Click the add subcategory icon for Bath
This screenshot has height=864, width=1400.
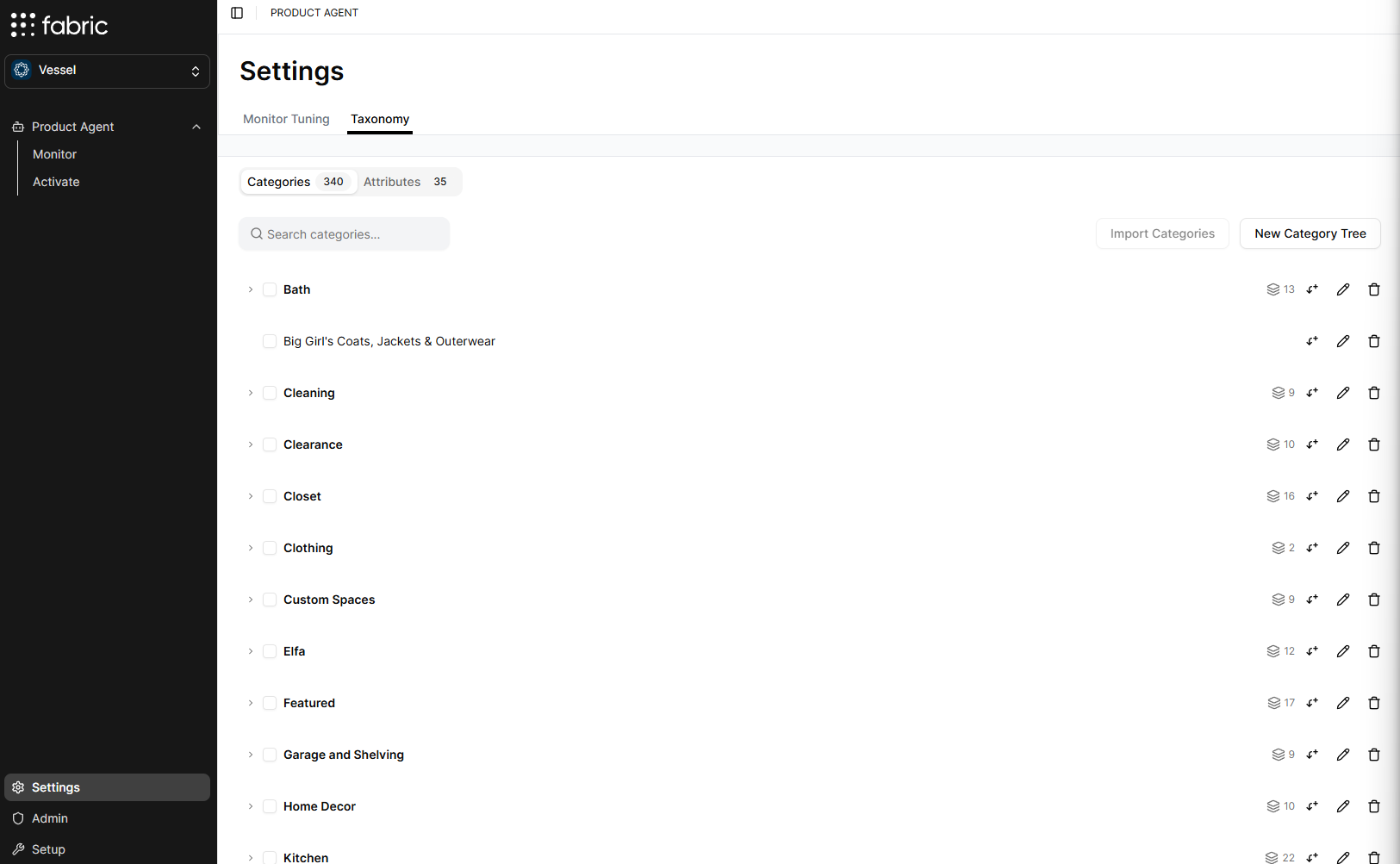point(1312,289)
